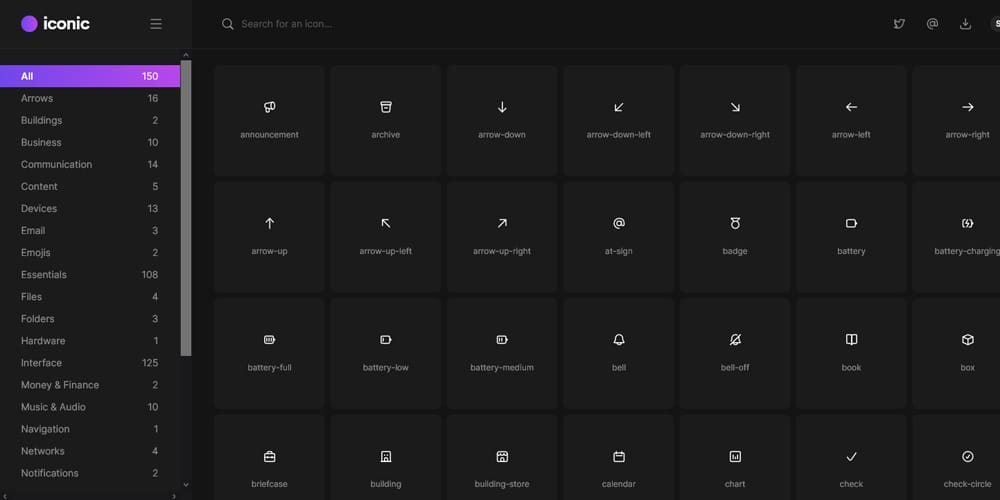Image resolution: width=1000 pixels, height=500 pixels.
Task: Open the bell icon card
Action: point(618,353)
